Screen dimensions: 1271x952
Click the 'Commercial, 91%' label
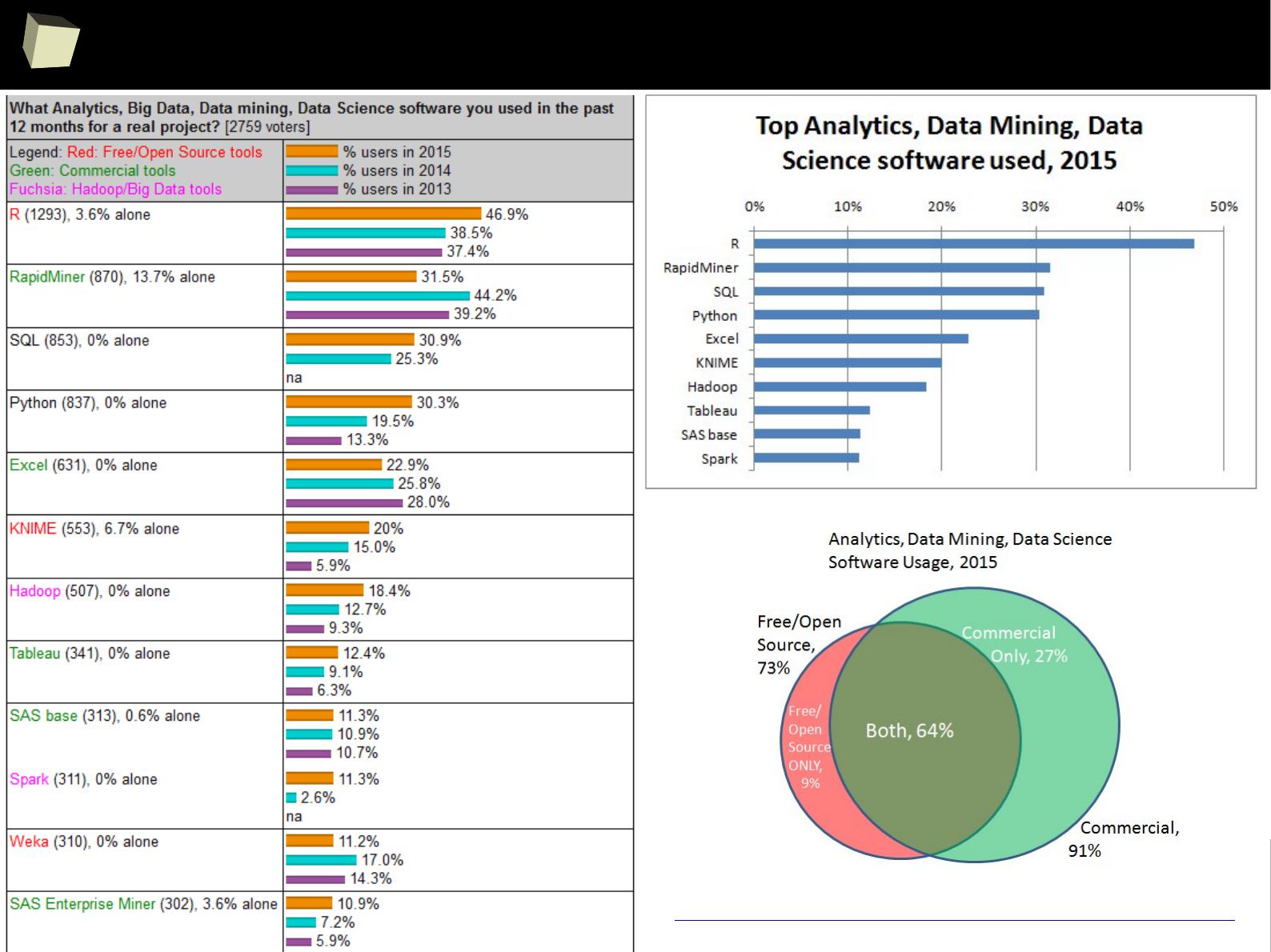(1124, 838)
